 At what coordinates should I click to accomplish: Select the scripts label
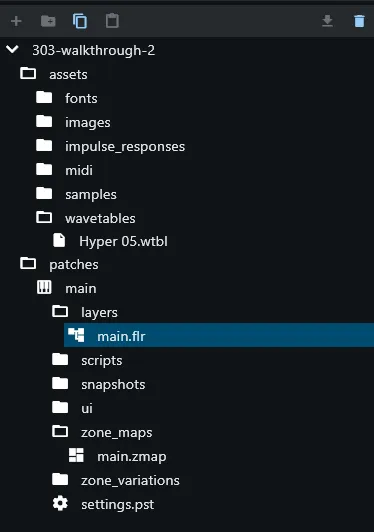click(101, 361)
